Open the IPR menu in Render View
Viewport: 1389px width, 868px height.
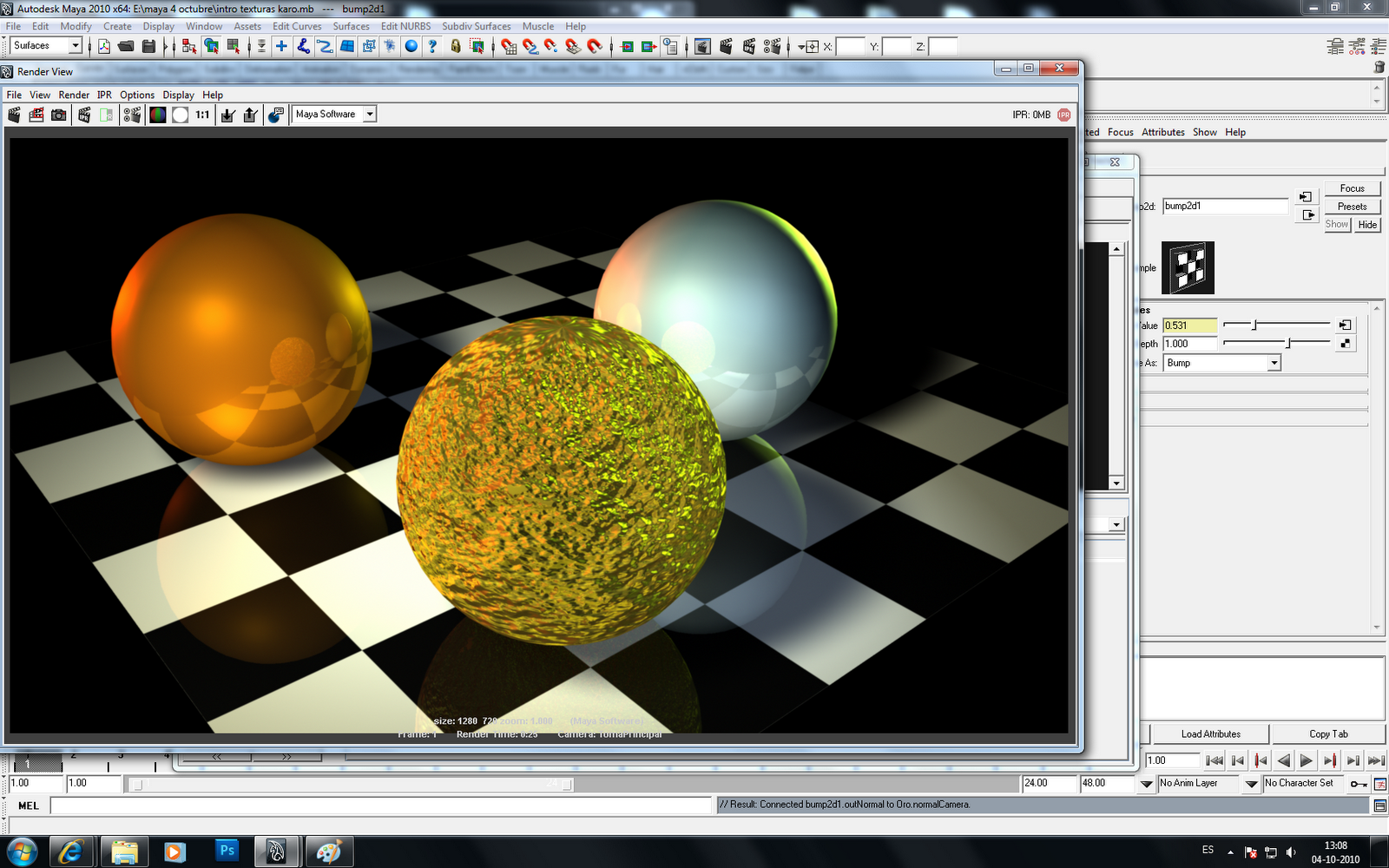(103, 95)
